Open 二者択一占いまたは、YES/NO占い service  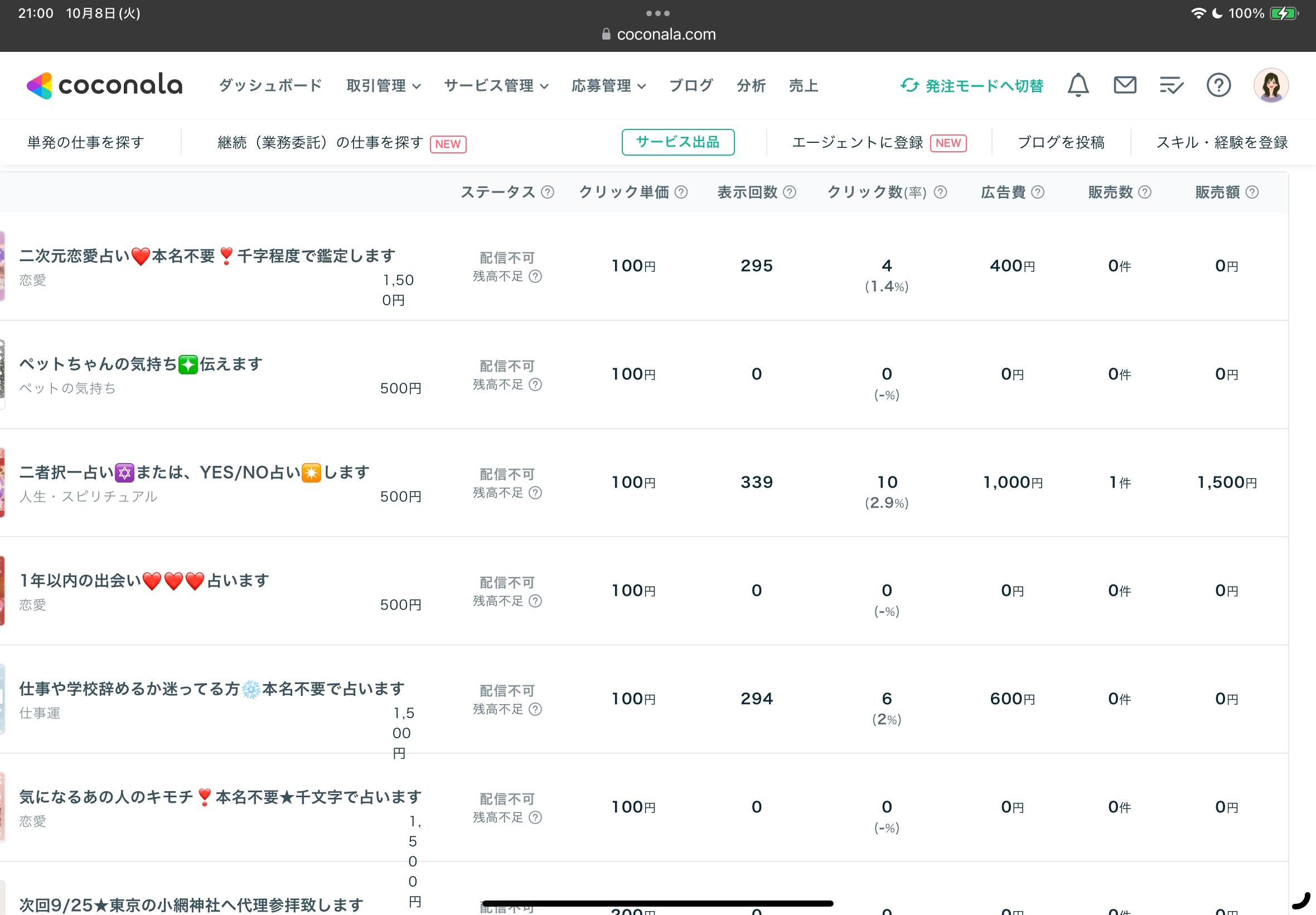tap(194, 473)
